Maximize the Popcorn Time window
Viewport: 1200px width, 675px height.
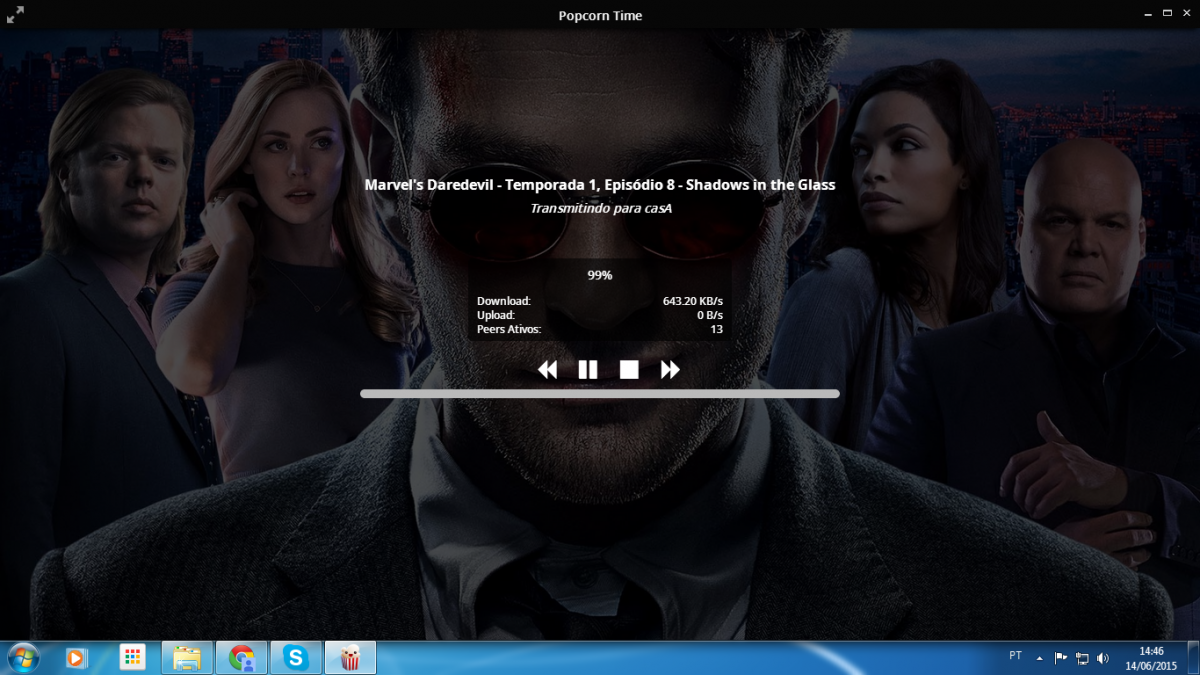click(x=1166, y=14)
